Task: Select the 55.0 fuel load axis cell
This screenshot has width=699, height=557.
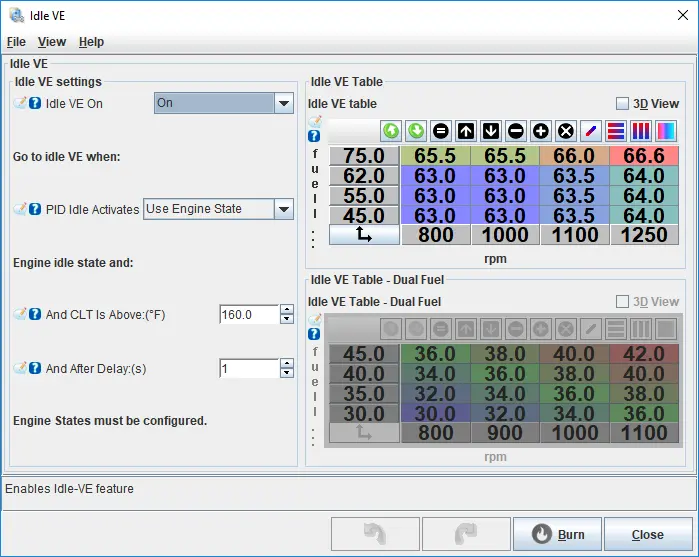Action: [364, 196]
